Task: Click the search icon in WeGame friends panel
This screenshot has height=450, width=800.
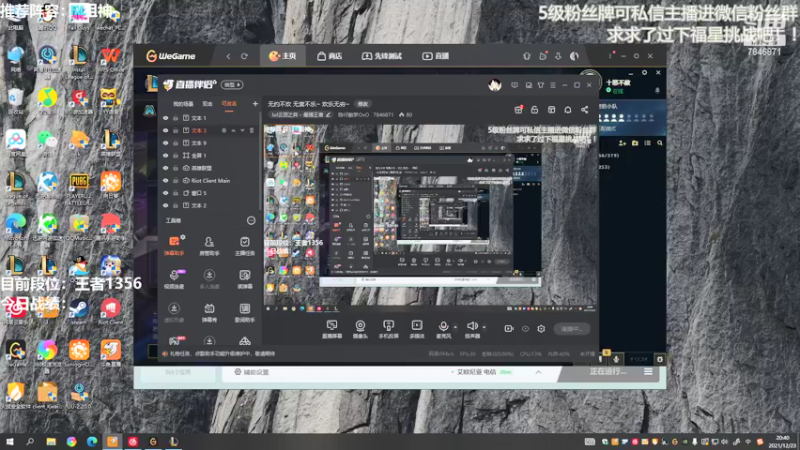Action: coord(660,143)
